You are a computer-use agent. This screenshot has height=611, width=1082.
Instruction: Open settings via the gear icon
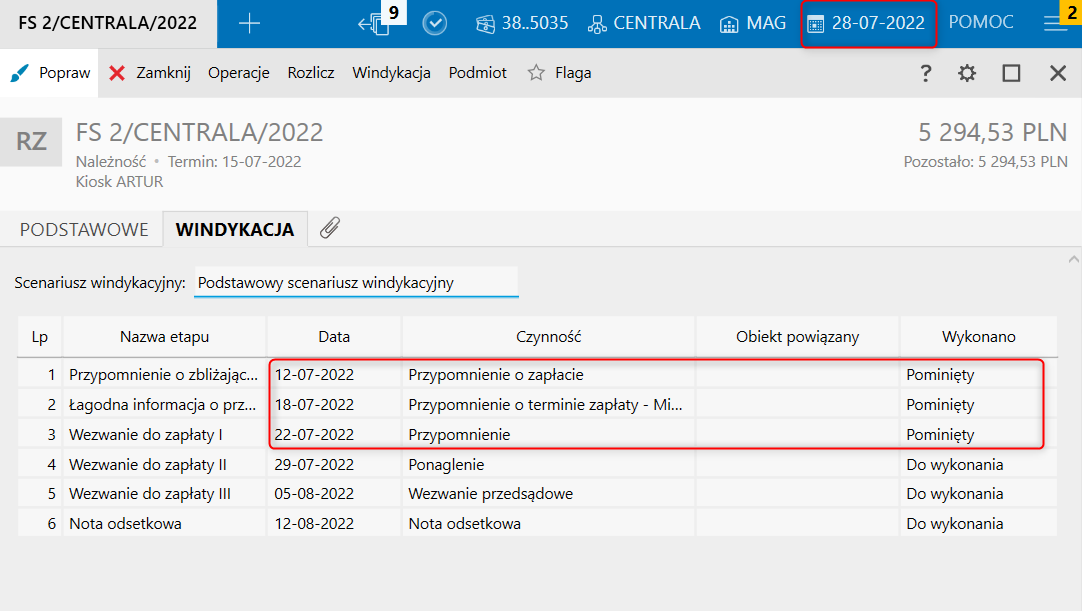(967, 73)
